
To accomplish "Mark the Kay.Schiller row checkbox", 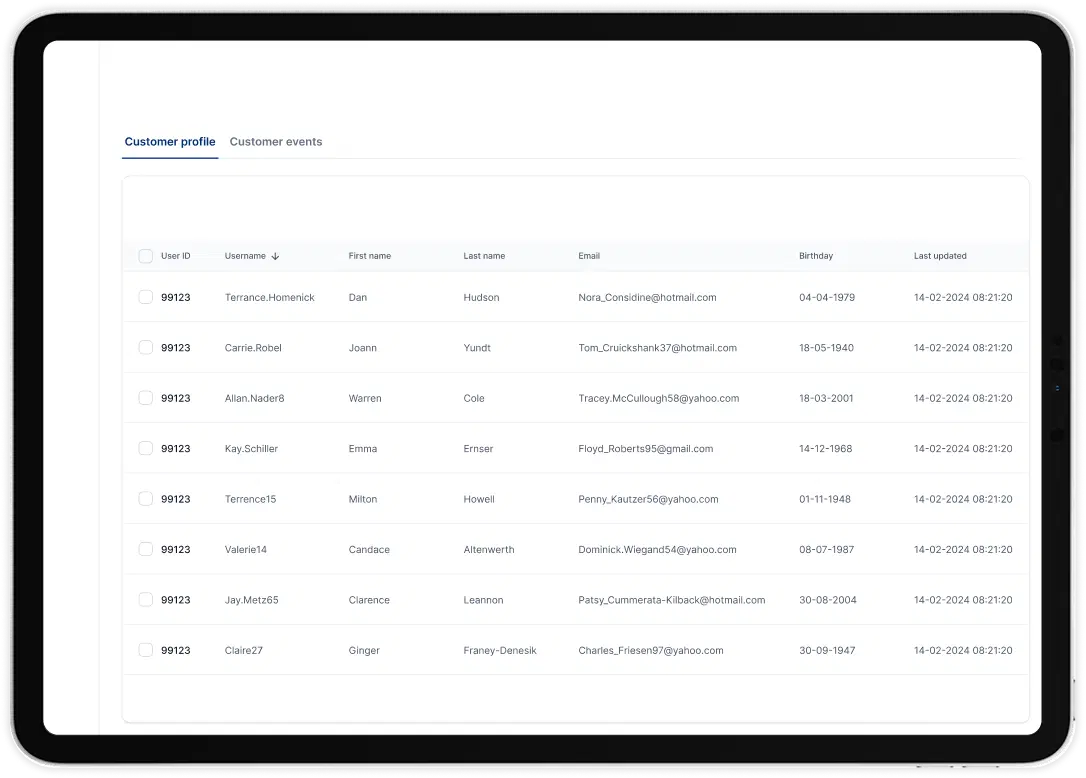I will point(145,449).
